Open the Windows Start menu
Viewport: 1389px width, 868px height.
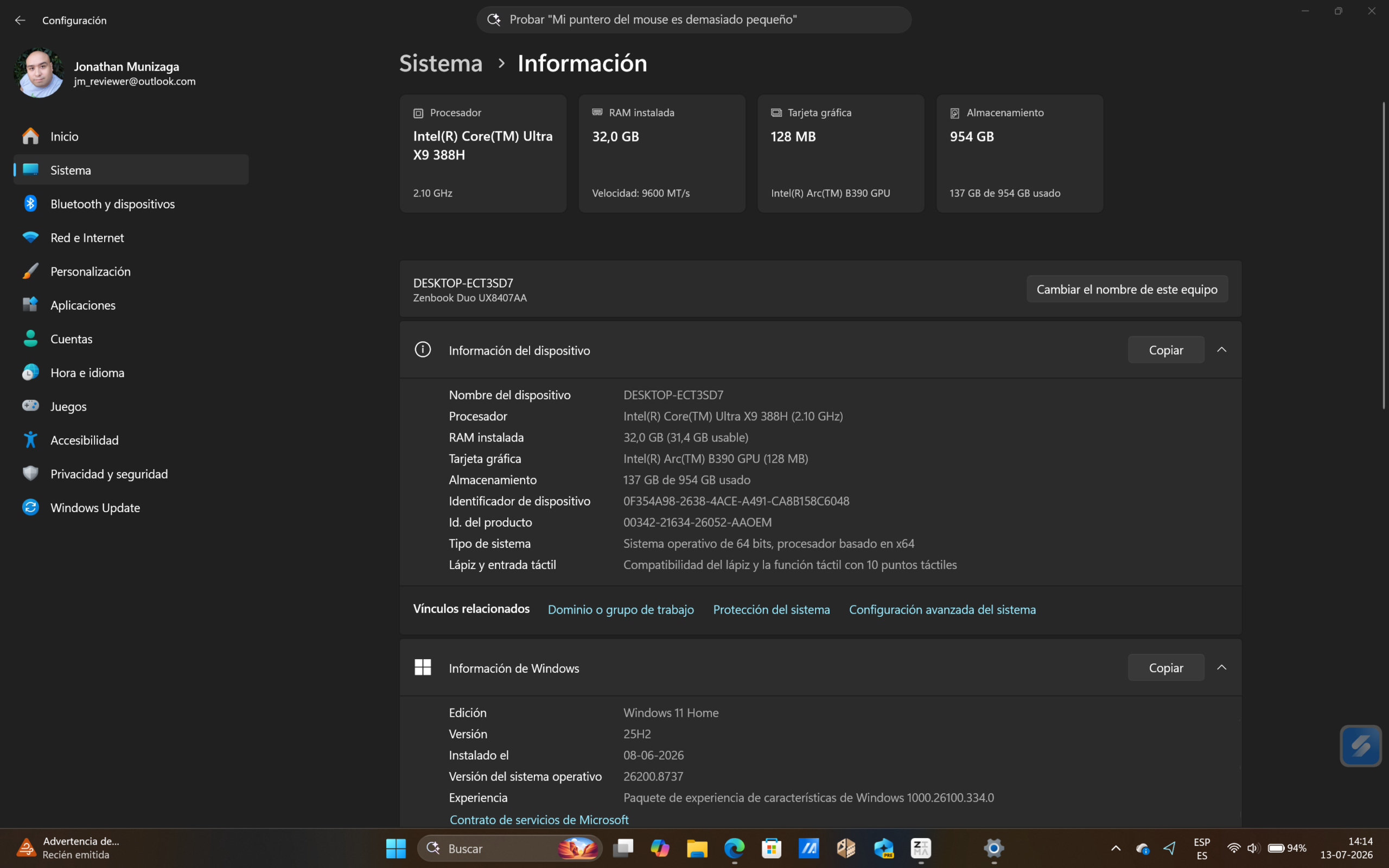click(x=396, y=848)
